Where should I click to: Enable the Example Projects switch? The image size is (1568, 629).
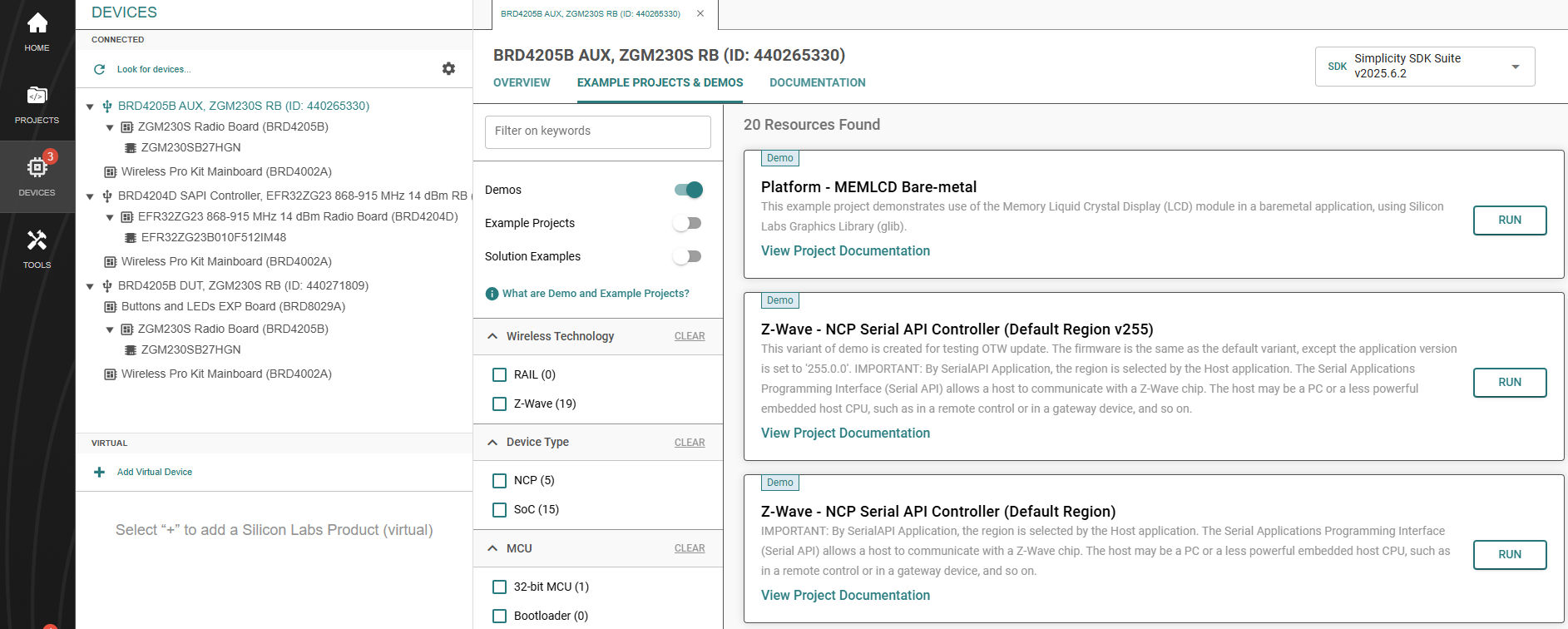[x=688, y=223]
